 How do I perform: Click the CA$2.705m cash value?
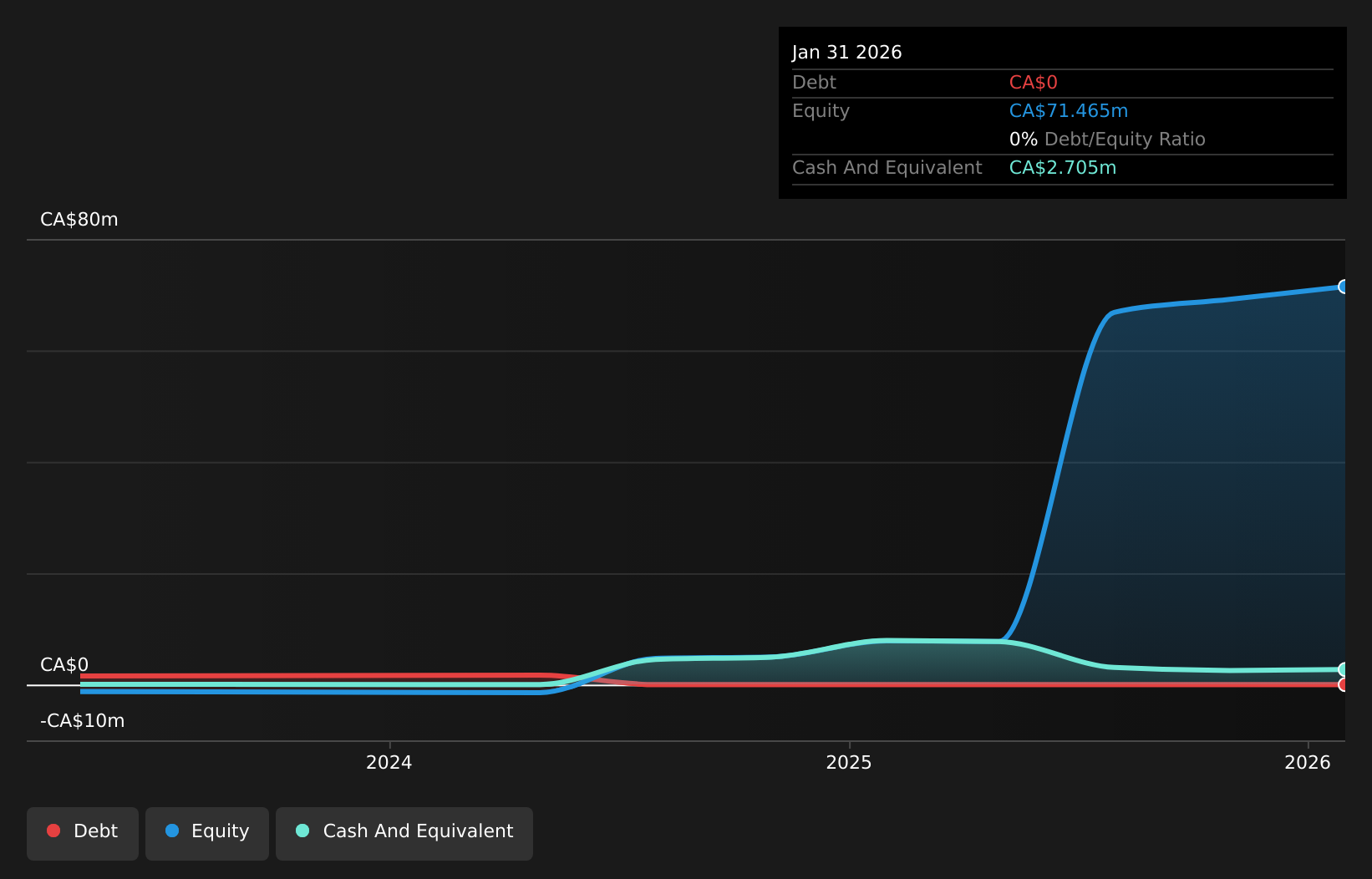1063,168
